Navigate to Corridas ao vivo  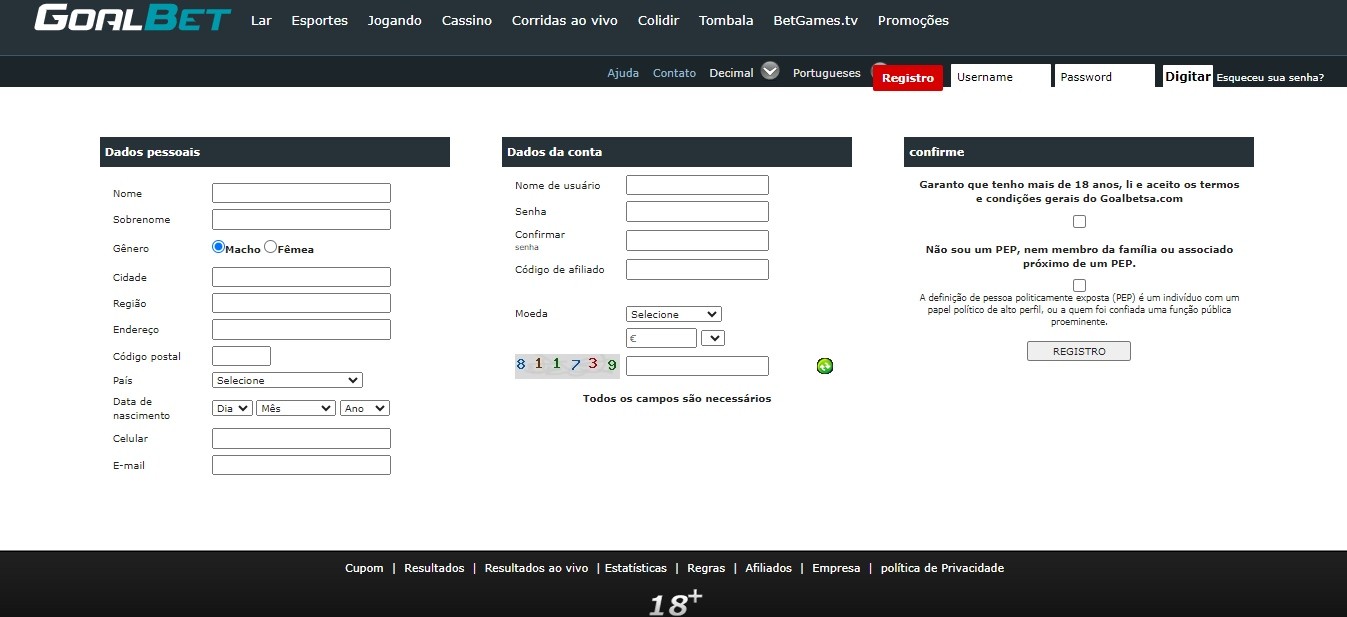(564, 19)
